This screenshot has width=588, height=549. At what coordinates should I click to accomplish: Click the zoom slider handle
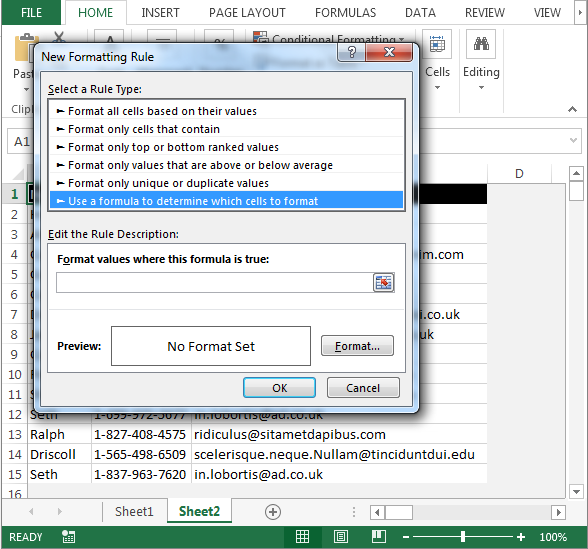(463, 537)
